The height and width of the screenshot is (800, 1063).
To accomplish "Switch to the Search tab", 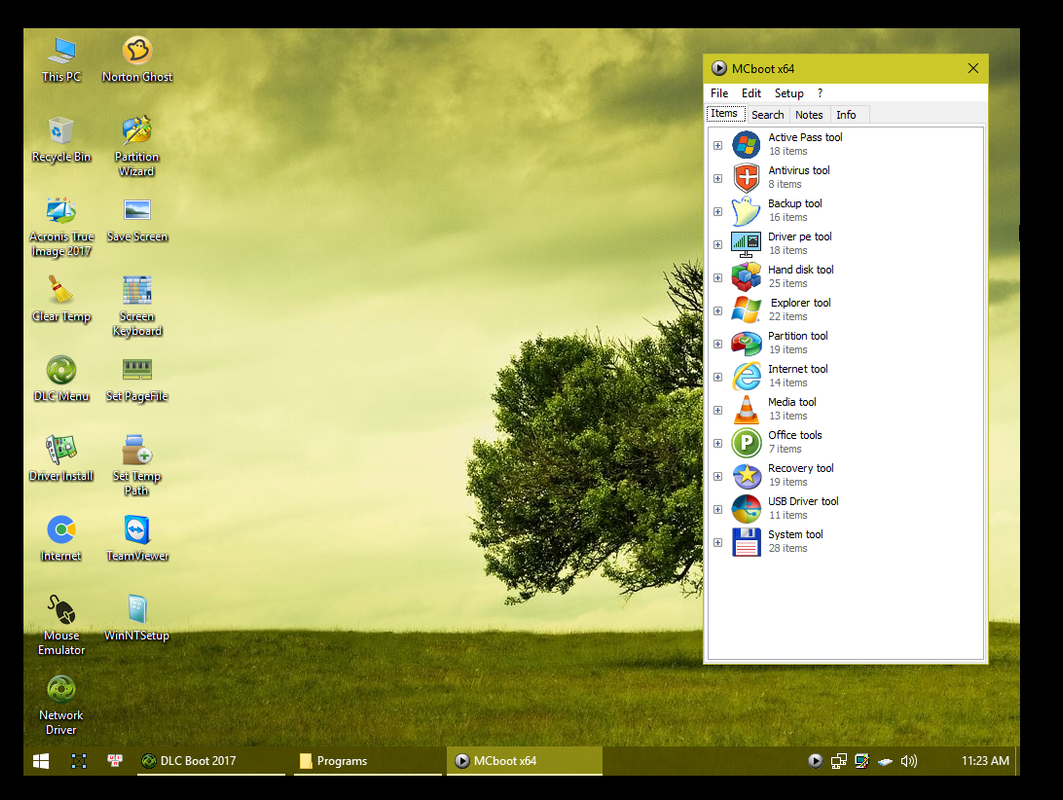I will [767, 115].
